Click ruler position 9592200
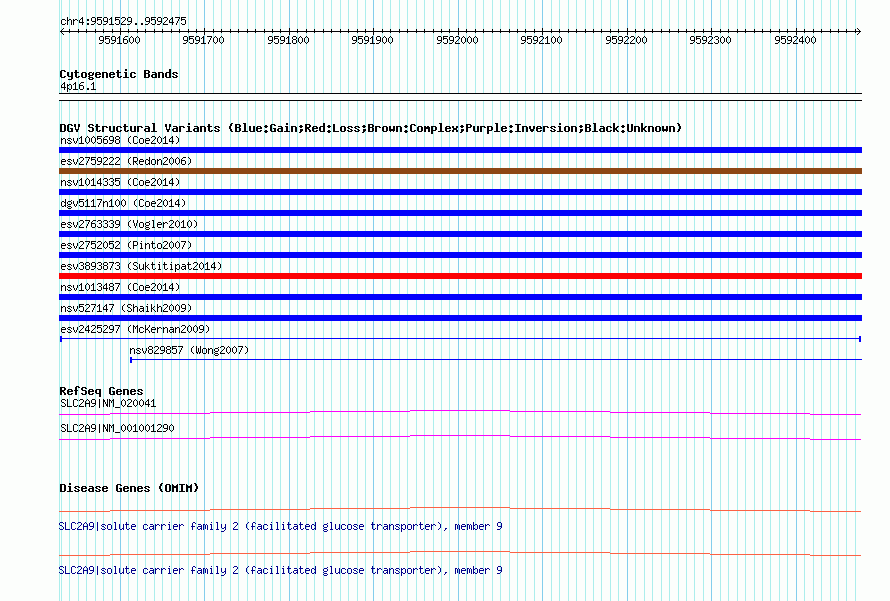Screen dimensions: 890x601 (x=626, y=40)
